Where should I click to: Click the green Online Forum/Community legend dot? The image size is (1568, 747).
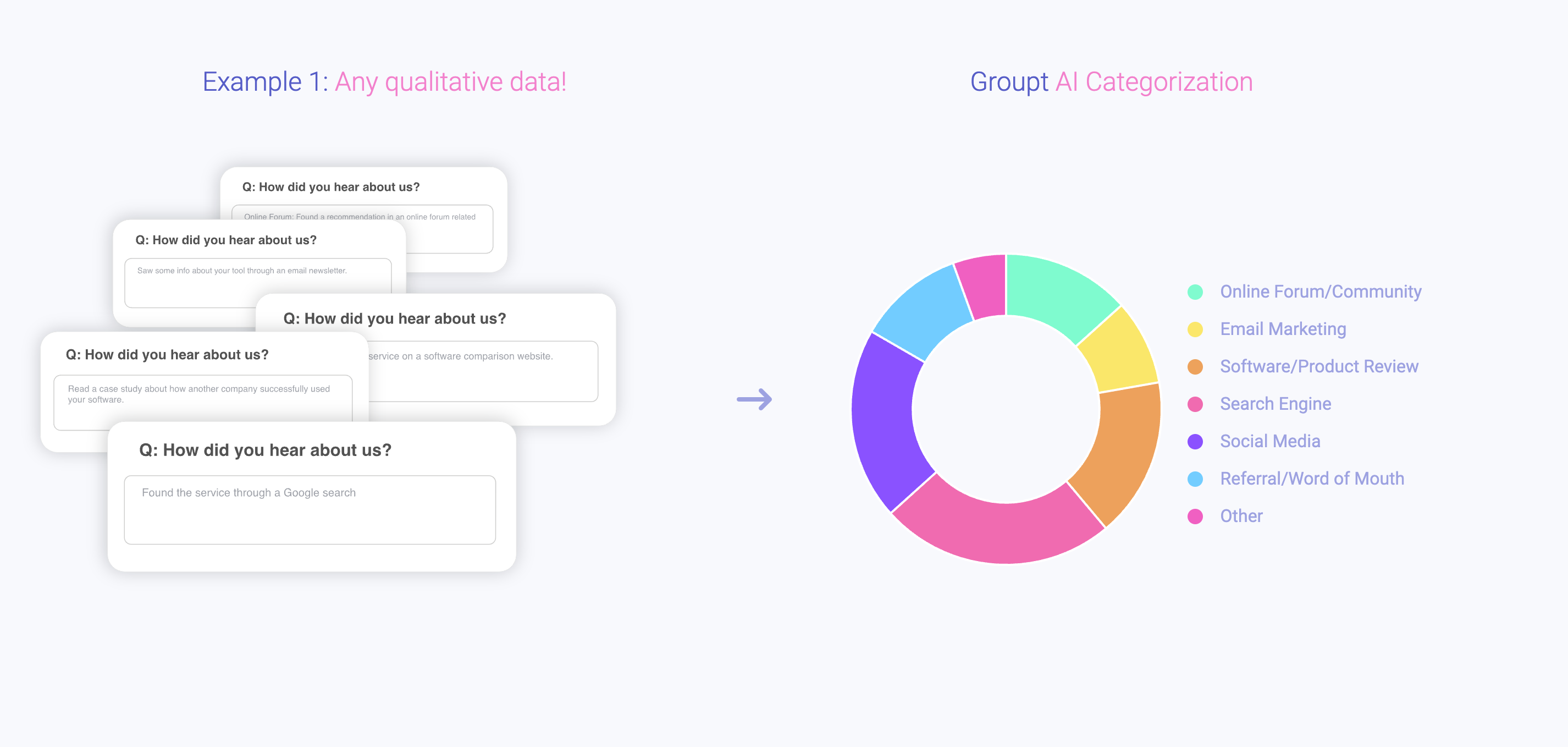[x=1195, y=292]
